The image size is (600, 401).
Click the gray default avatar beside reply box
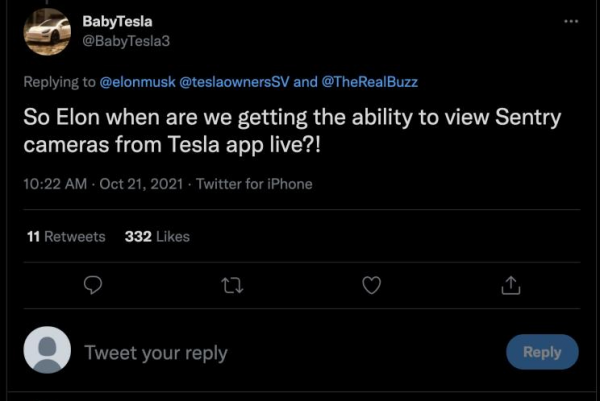point(47,351)
